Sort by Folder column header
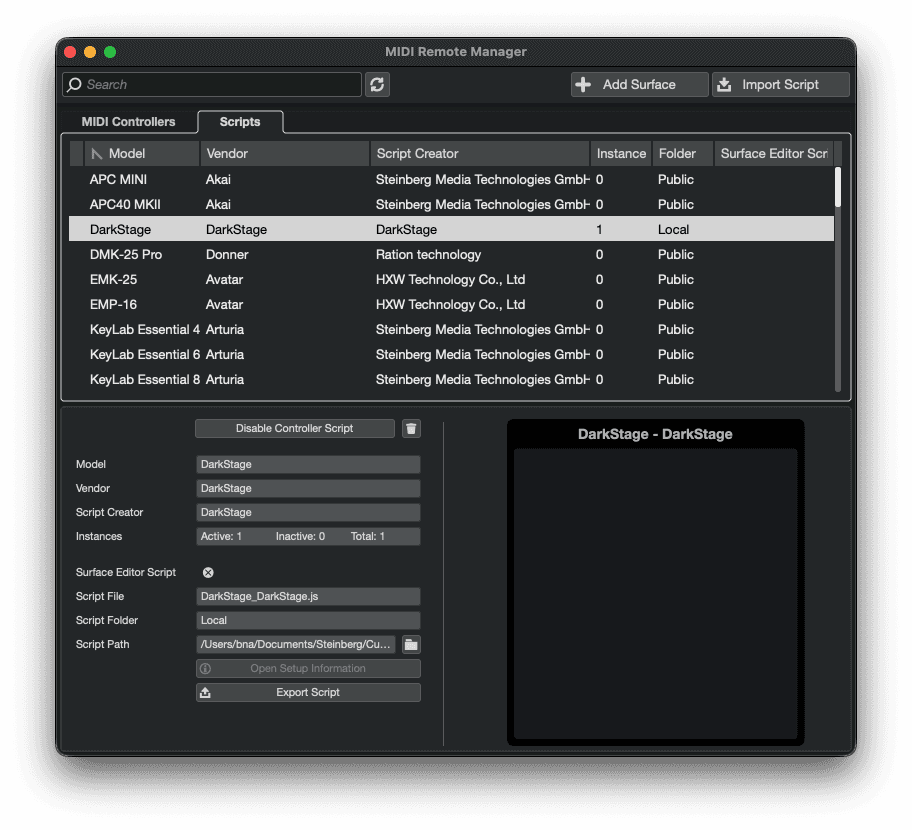This screenshot has width=912, height=830. (683, 154)
